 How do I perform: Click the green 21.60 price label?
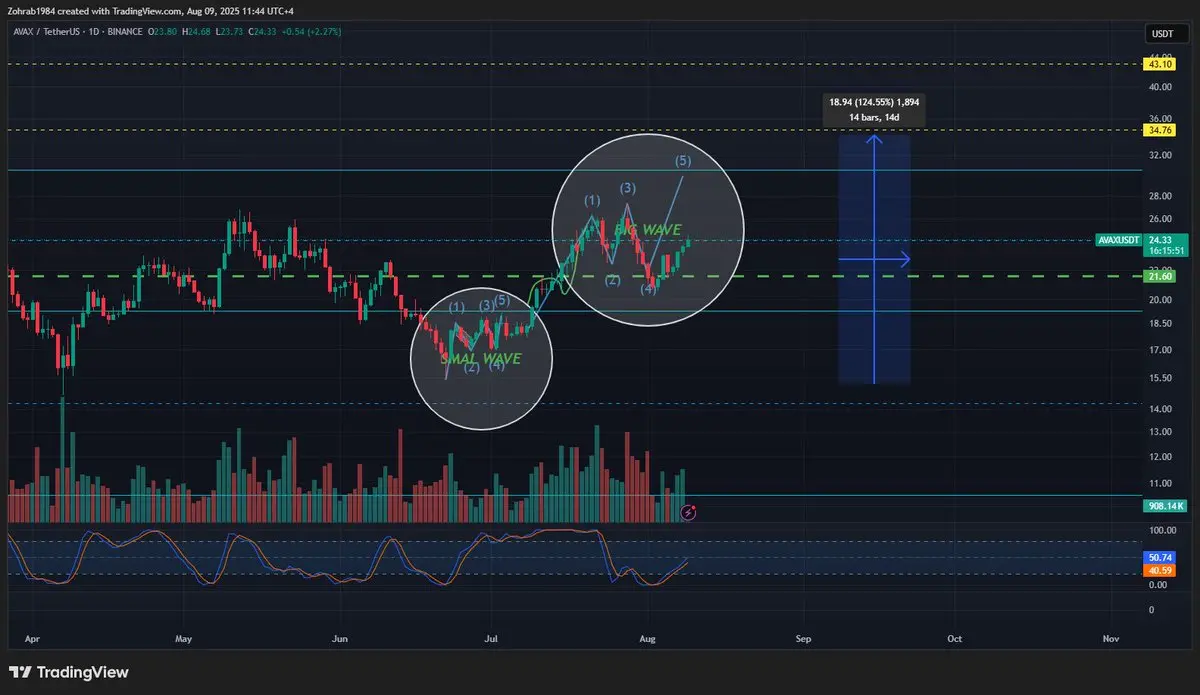tap(1160, 276)
